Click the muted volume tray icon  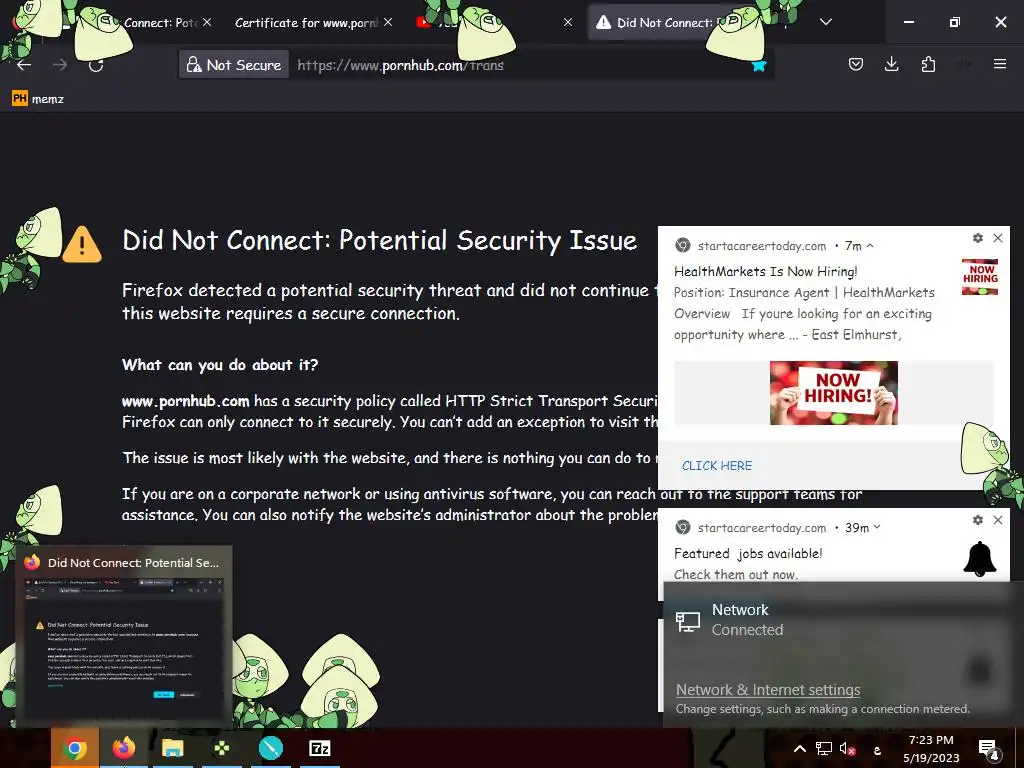coord(848,749)
